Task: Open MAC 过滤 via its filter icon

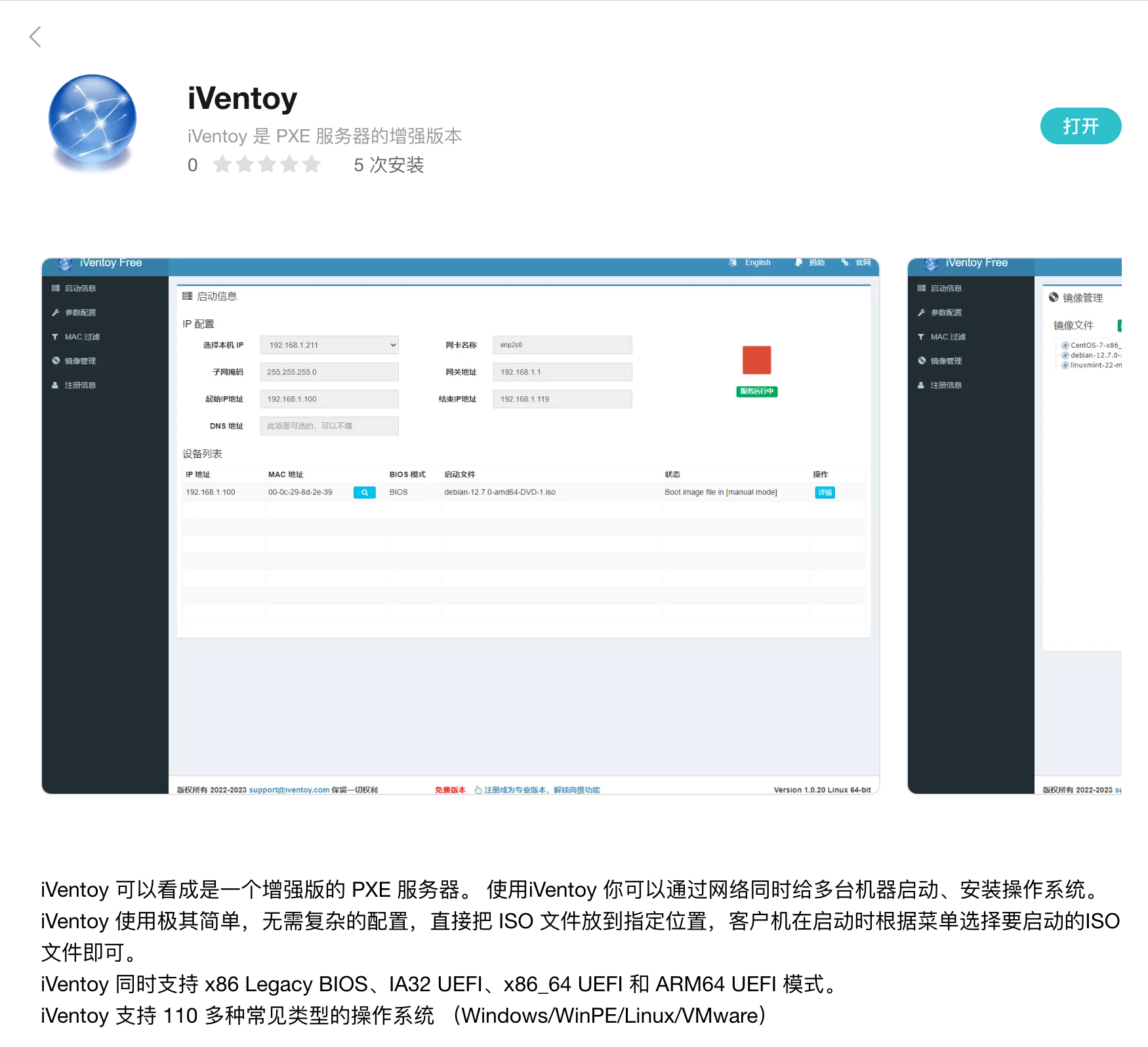Action: coord(55,337)
